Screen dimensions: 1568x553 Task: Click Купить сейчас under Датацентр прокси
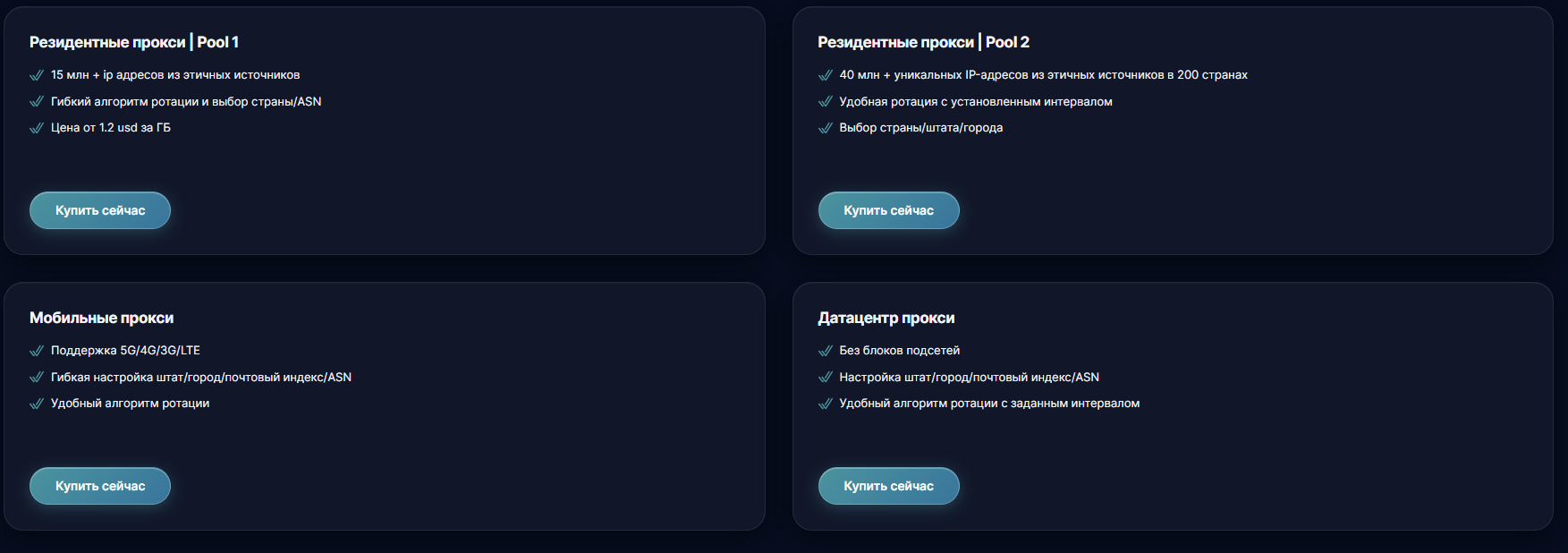[x=888, y=486]
